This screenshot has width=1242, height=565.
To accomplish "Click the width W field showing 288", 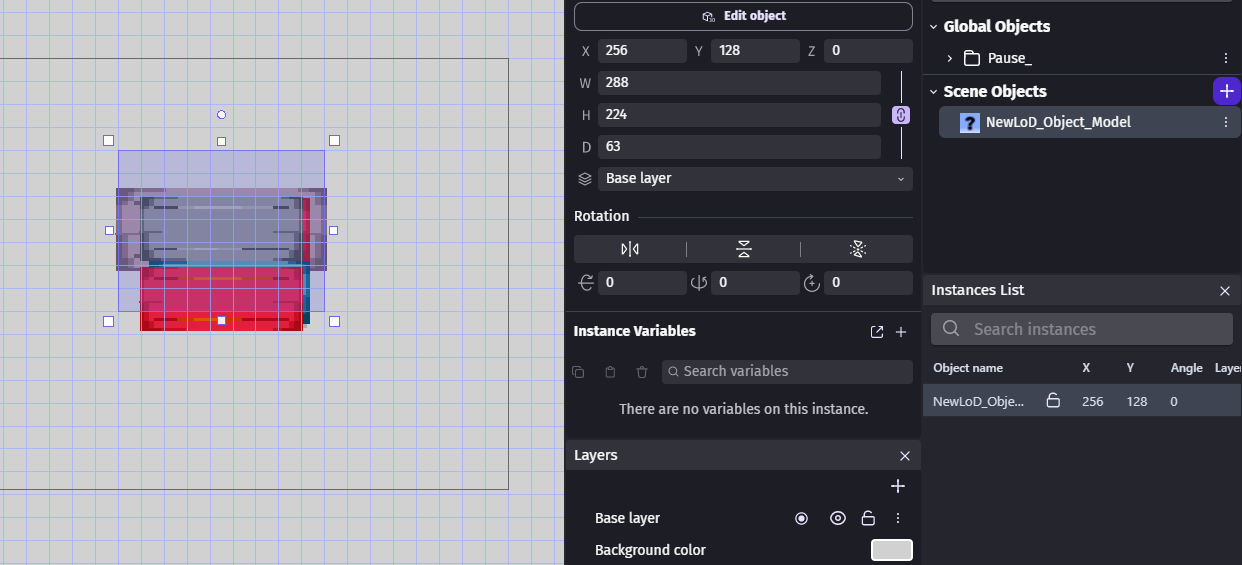I will tap(739, 82).
